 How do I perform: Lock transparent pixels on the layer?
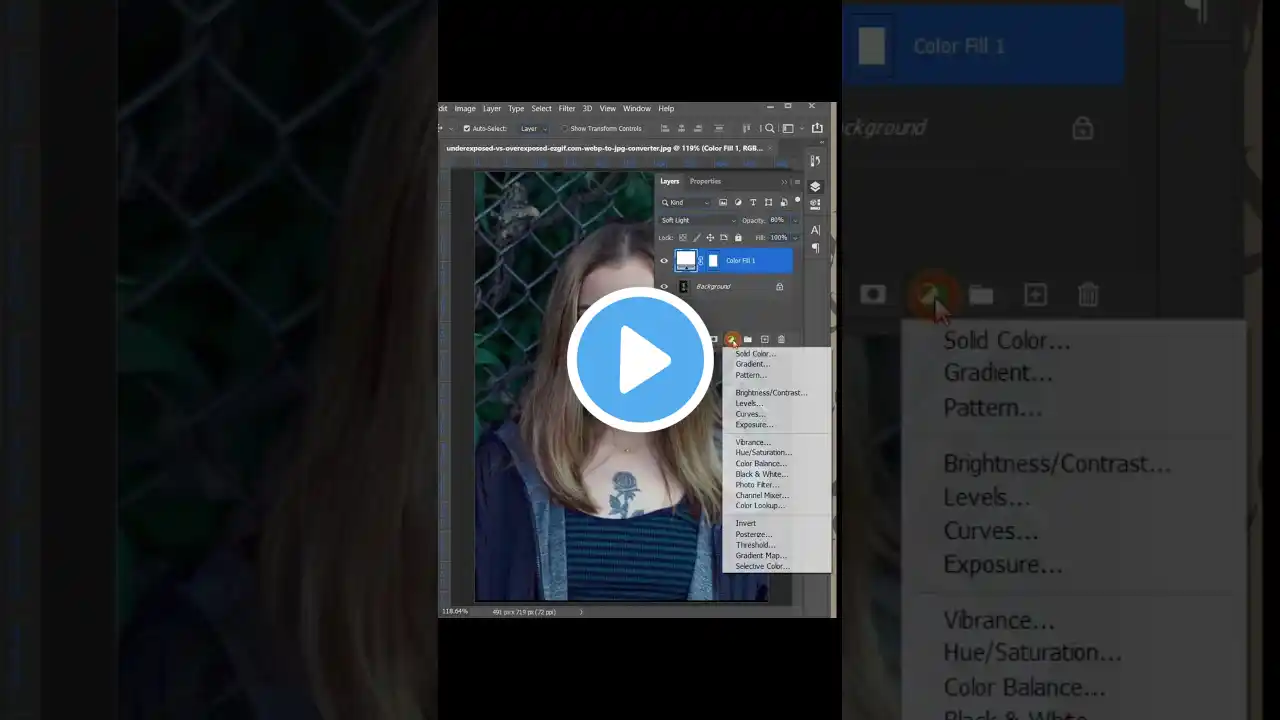point(683,238)
